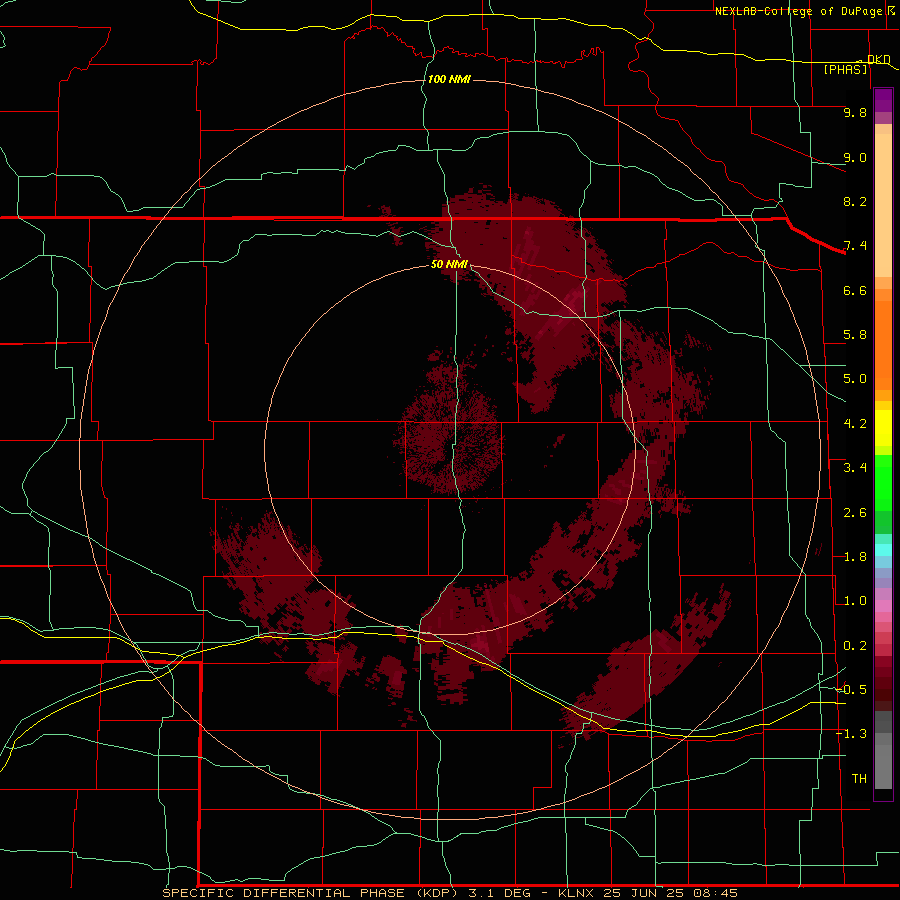Pick the large peach segment of color bar
The width and height of the screenshot is (900, 900).
(x=883, y=205)
